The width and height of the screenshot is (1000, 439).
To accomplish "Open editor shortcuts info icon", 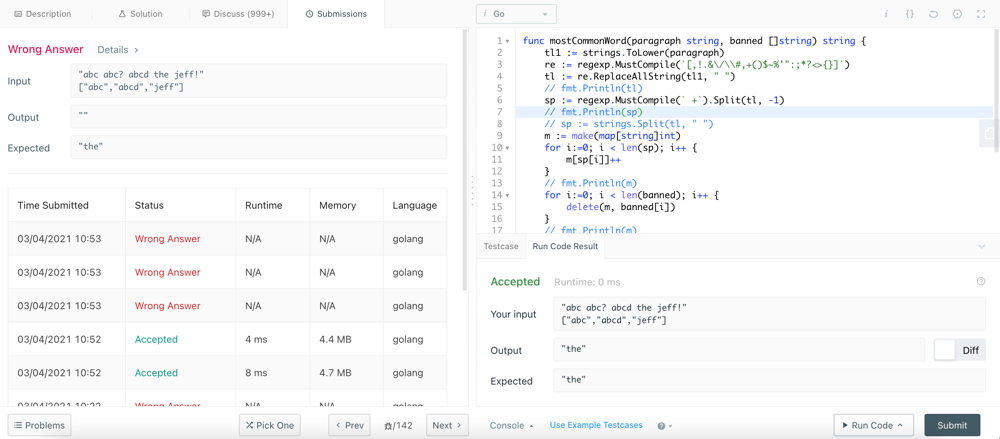I will 886,14.
